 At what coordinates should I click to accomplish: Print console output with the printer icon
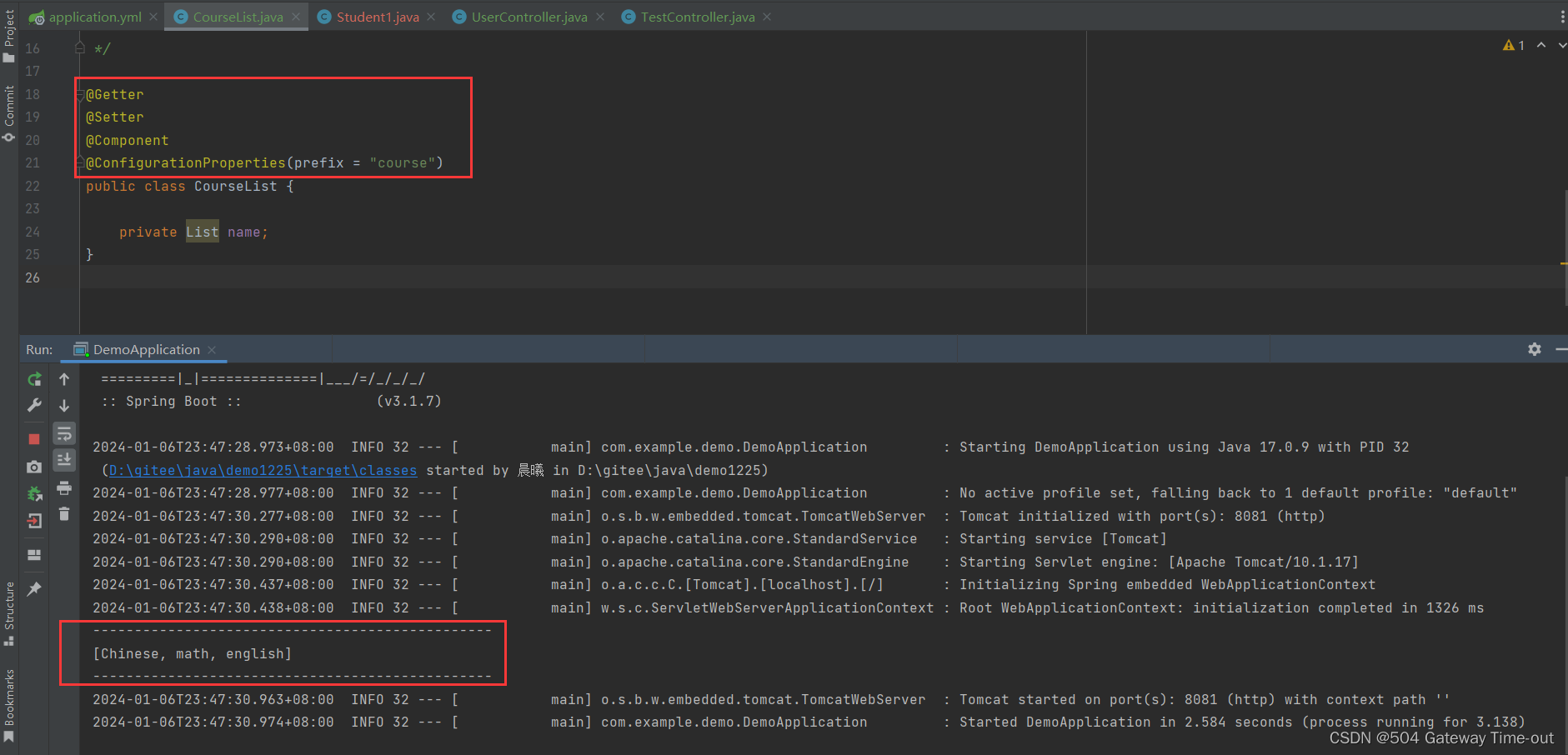[64, 488]
